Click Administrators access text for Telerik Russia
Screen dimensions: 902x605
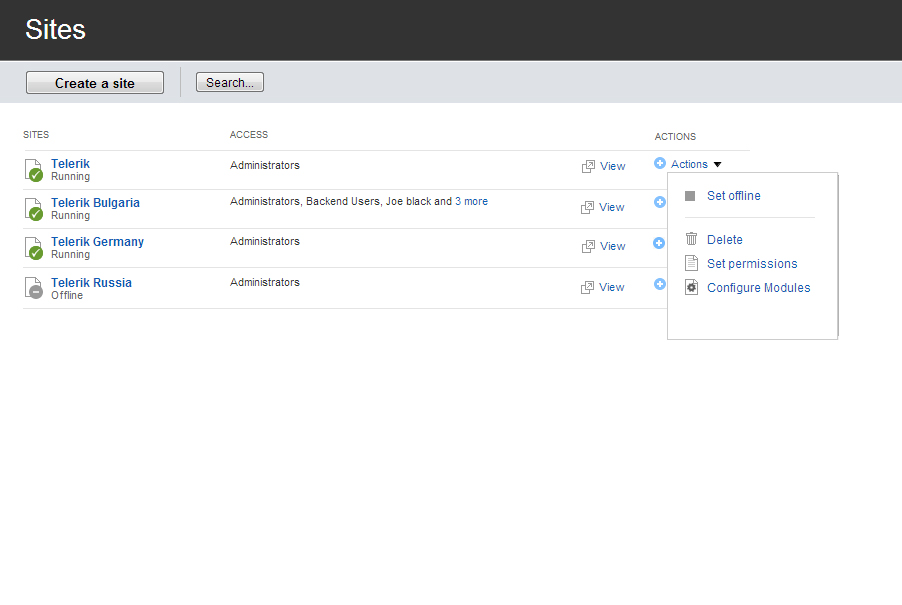(x=265, y=282)
